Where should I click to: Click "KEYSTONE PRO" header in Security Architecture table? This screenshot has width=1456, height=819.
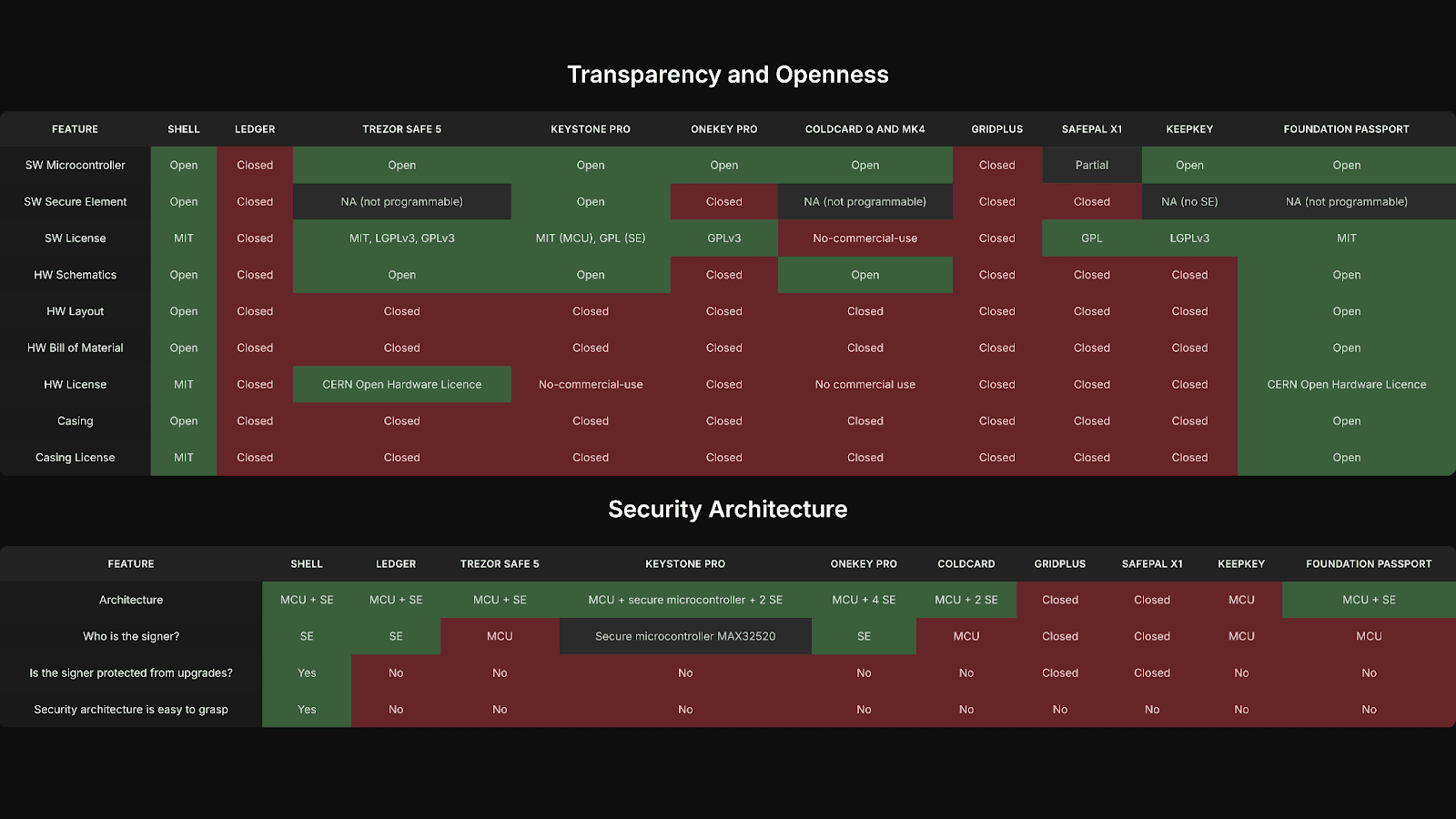[x=684, y=564]
